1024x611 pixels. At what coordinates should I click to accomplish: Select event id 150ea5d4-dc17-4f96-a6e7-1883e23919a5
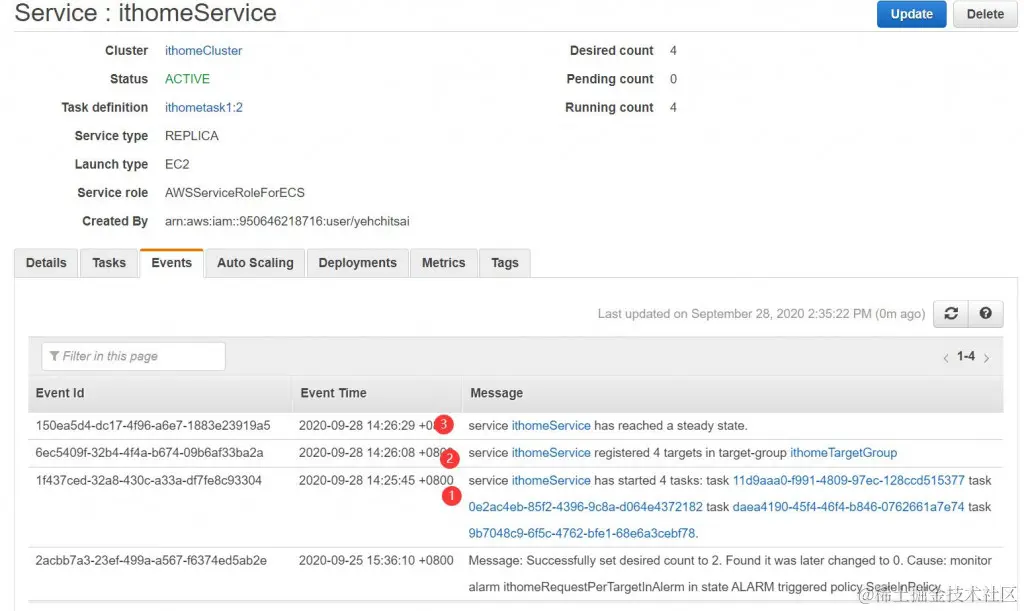pos(153,426)
